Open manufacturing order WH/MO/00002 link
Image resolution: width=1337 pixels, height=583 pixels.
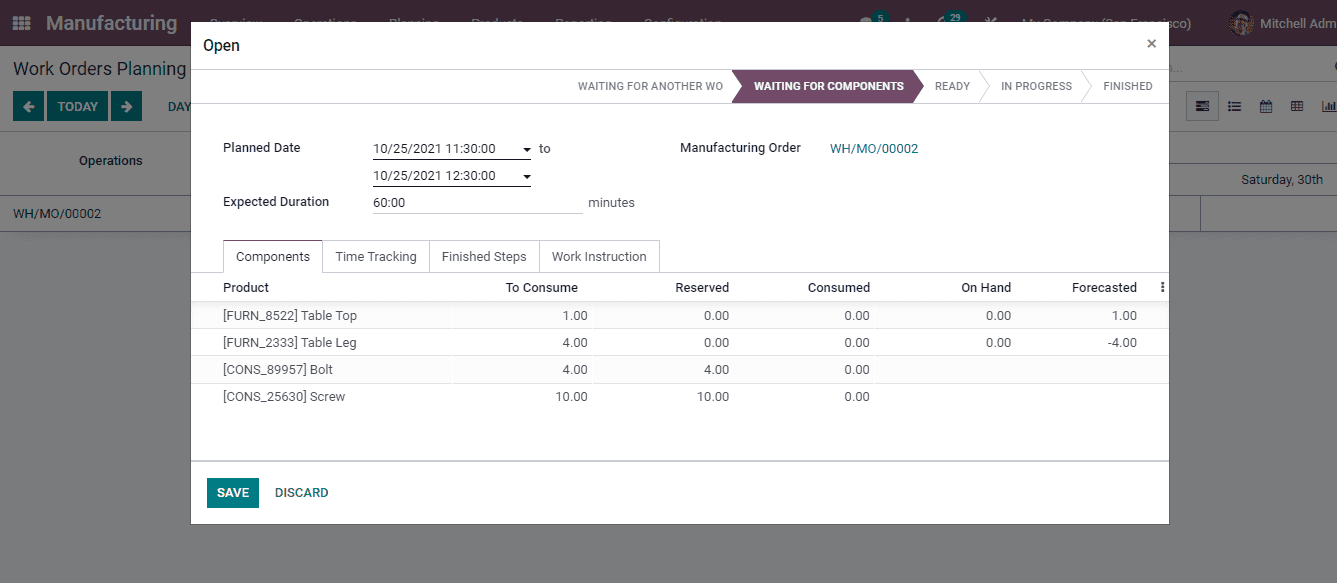pos(874,148)
